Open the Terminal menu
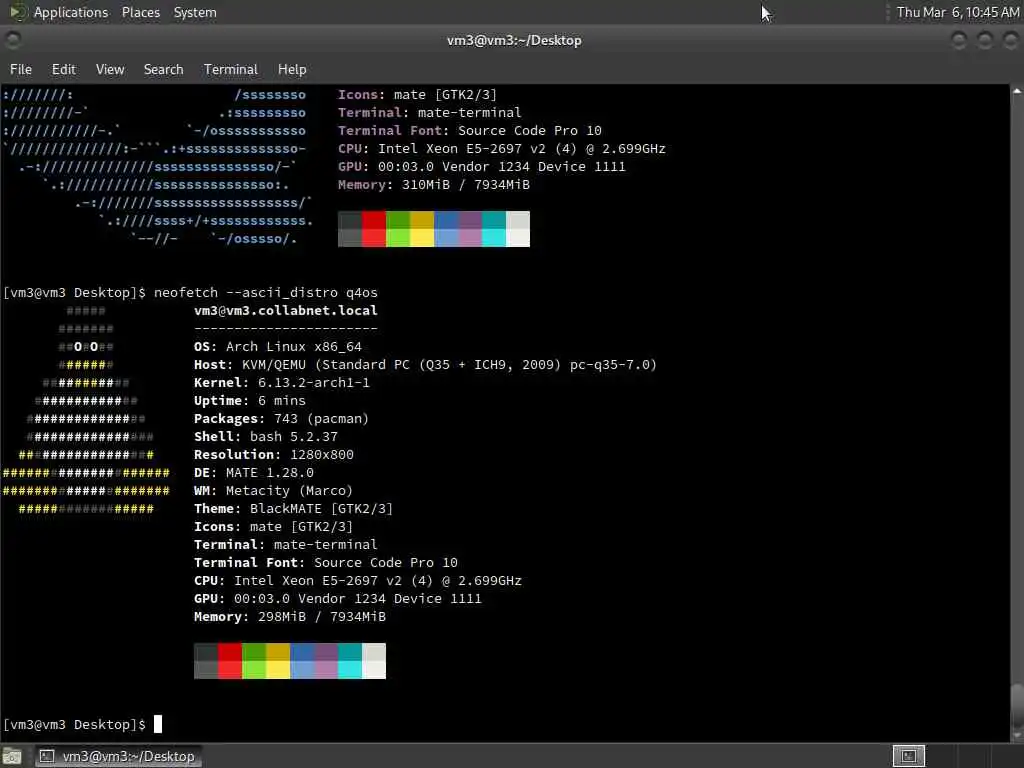This screenshot has width=1024, height=768. tap(231, 69)
